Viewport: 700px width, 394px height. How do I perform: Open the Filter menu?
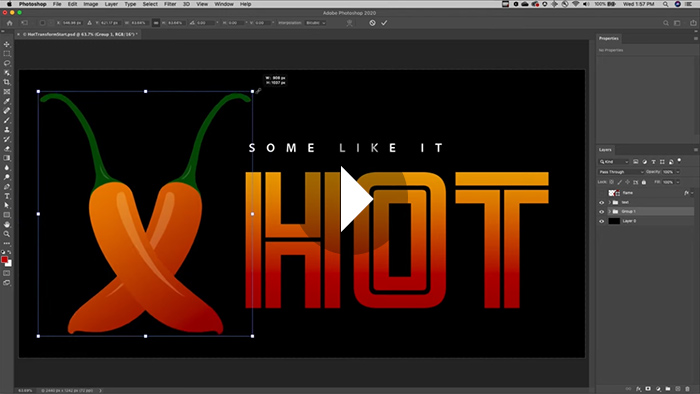pyautogui.click(x=170, y=4)
